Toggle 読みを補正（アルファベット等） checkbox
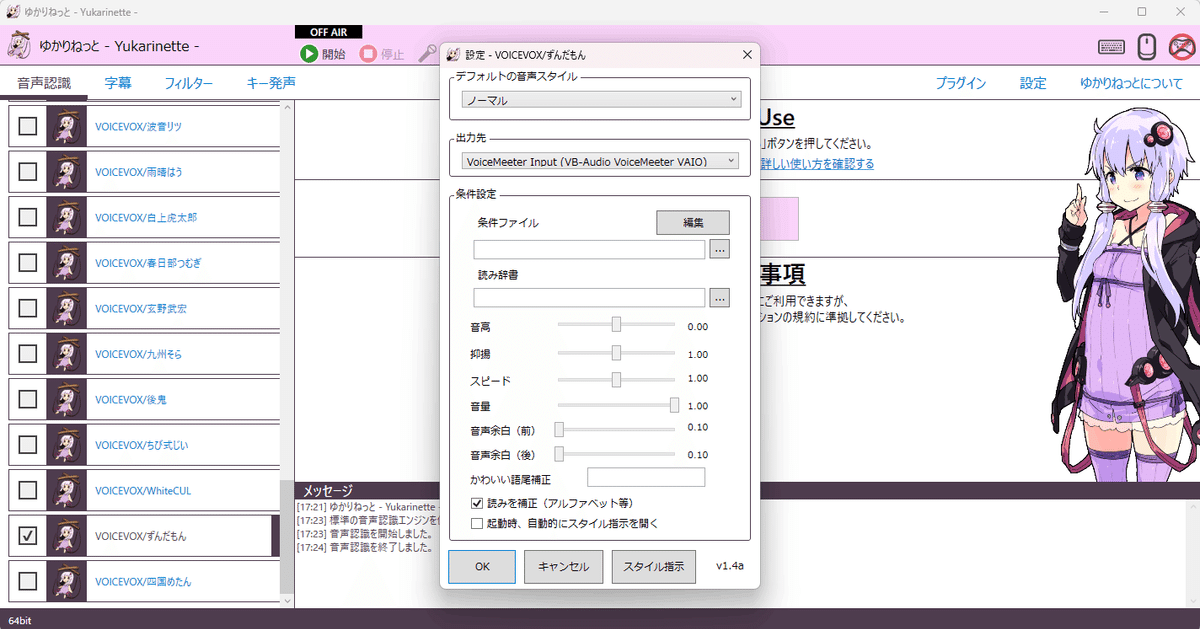This screenshot has height=629, width=1200. (477, 503)
